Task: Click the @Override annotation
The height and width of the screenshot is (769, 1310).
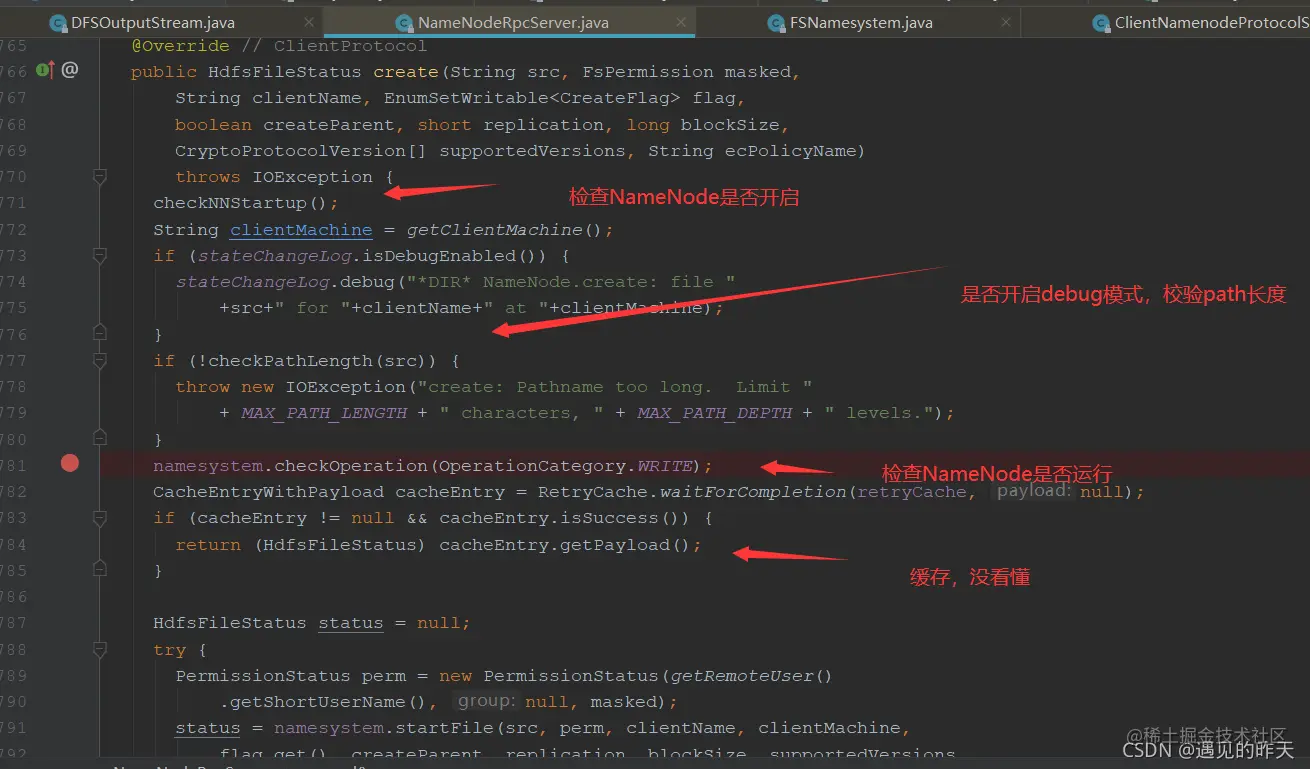Action: click(180, 46)
